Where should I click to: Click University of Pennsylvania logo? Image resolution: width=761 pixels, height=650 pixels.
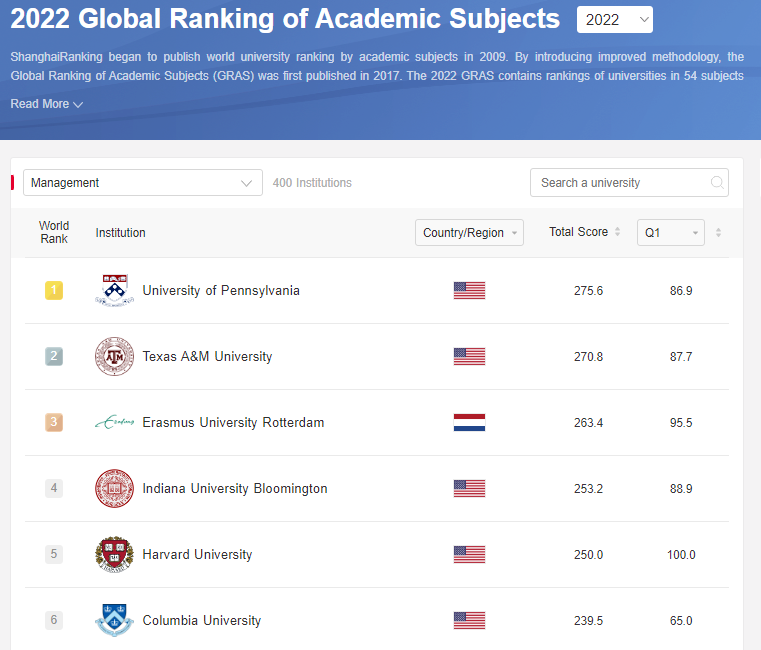click(114, 290)
